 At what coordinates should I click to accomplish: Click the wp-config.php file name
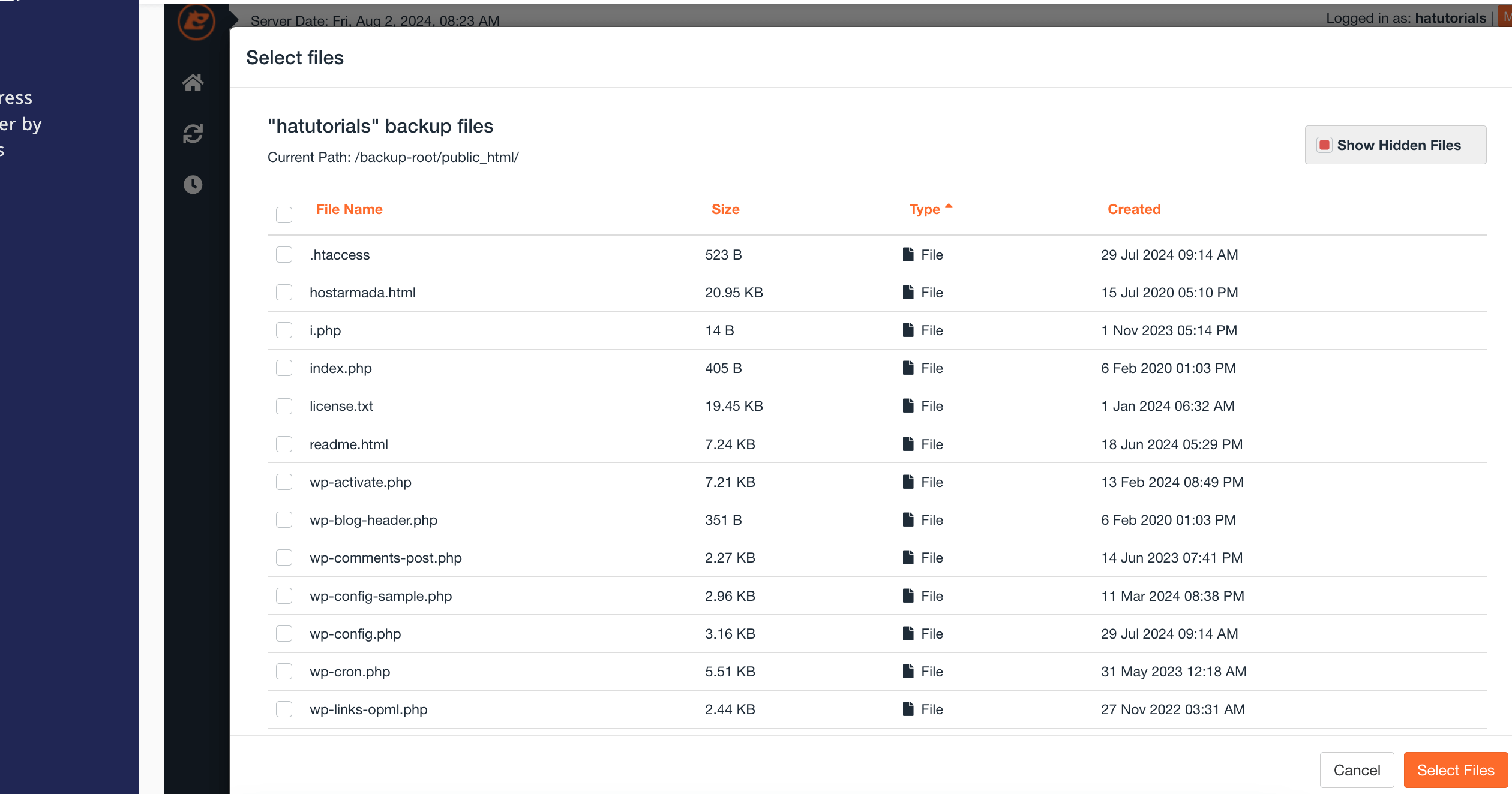355,634
